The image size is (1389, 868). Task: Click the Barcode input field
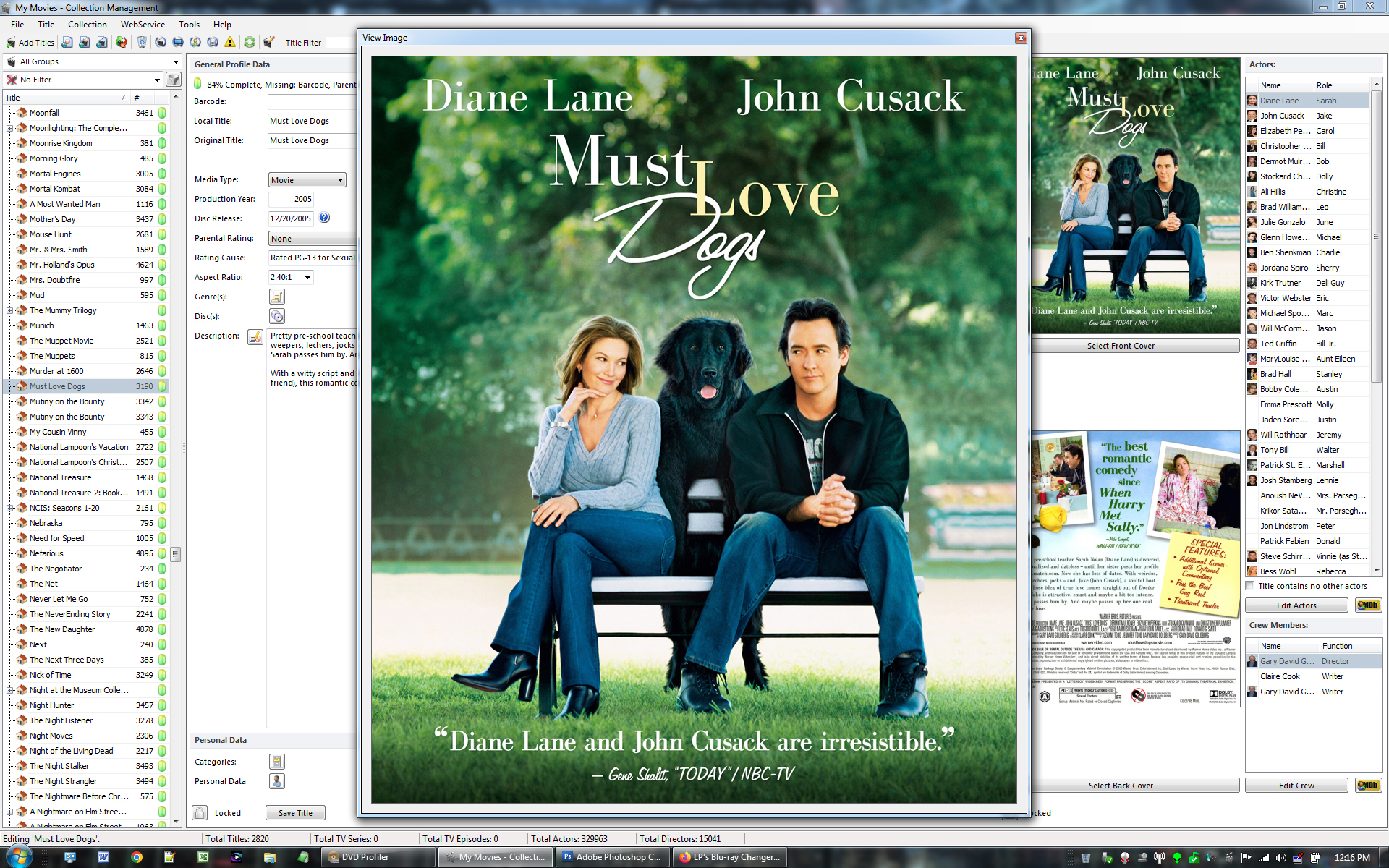coord(313,101)
